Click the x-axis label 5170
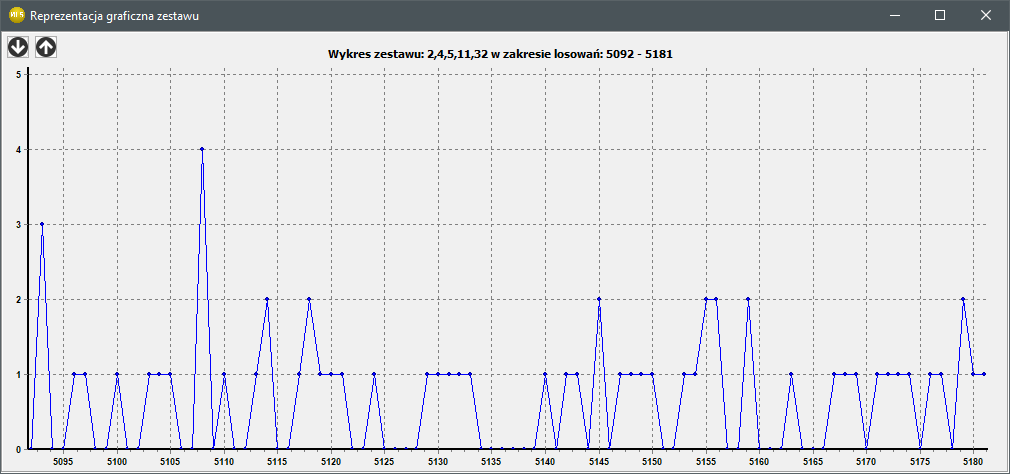This screenshot has width=1010, height=474. point(866,462)
